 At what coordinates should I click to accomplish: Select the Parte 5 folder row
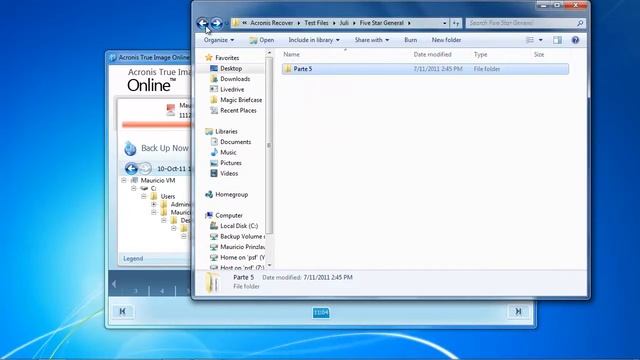pos(425,69)
